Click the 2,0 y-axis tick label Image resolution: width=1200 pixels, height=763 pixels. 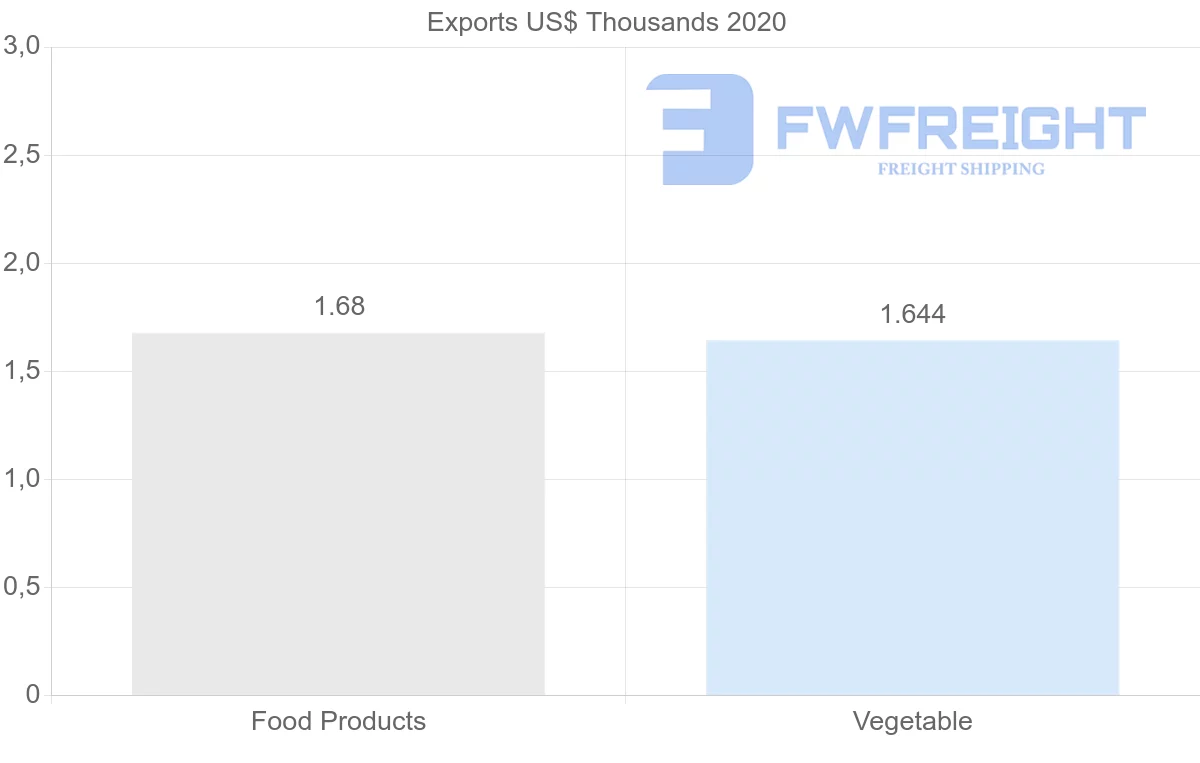point(21,263)
